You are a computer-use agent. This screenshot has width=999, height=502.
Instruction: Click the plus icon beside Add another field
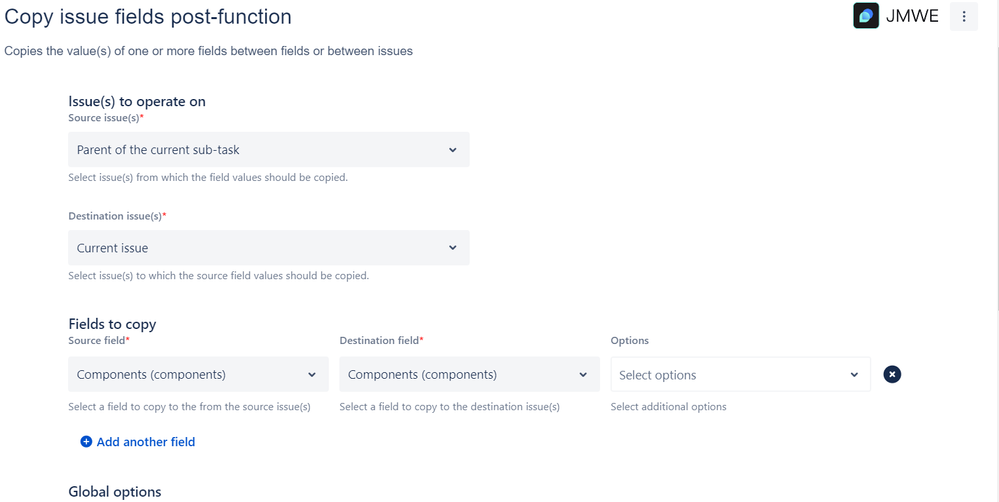point(86,441)
